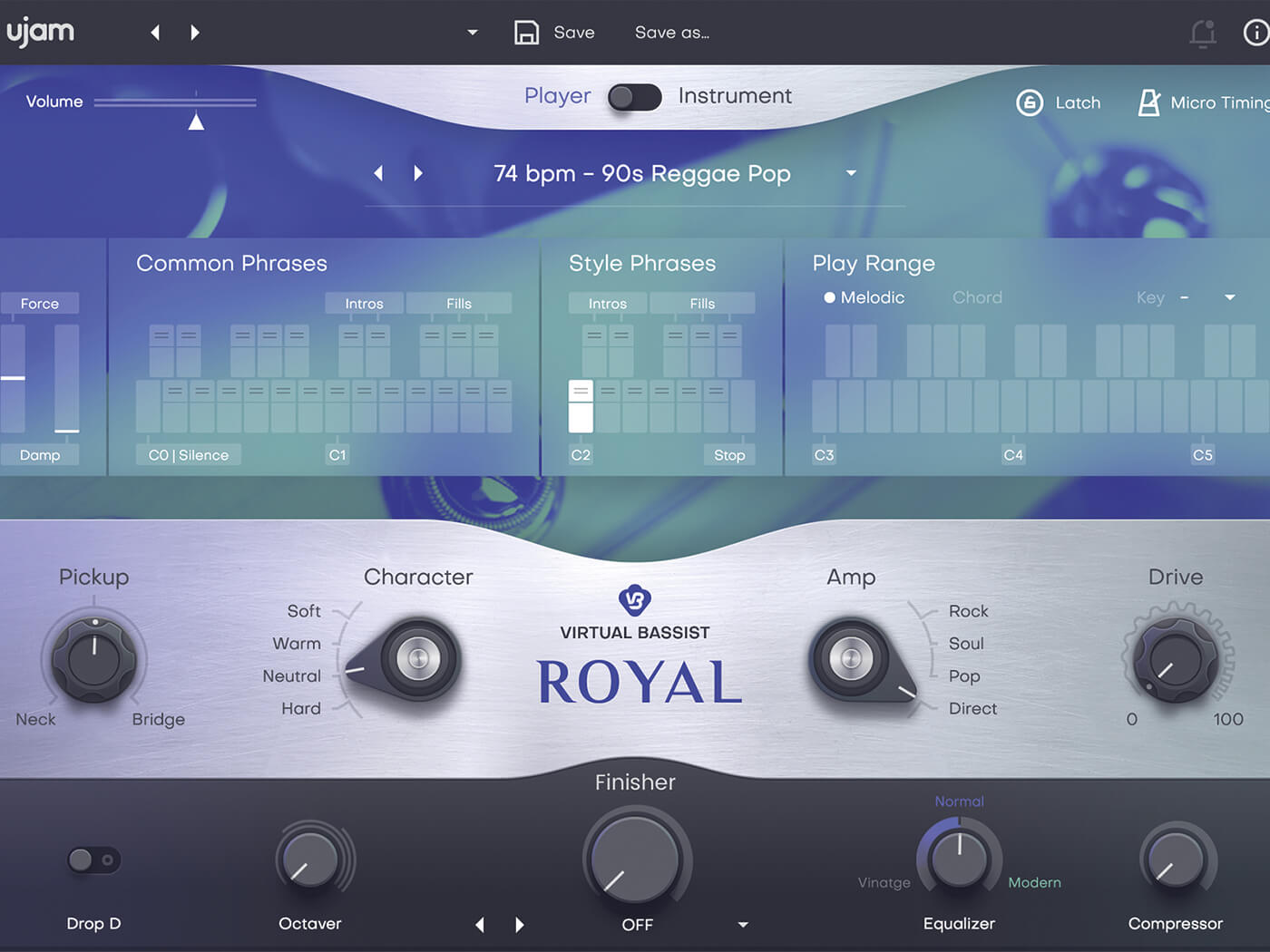Set Character to Neutral
Screen dimensions: 1270x952
(x=291, y=676)
